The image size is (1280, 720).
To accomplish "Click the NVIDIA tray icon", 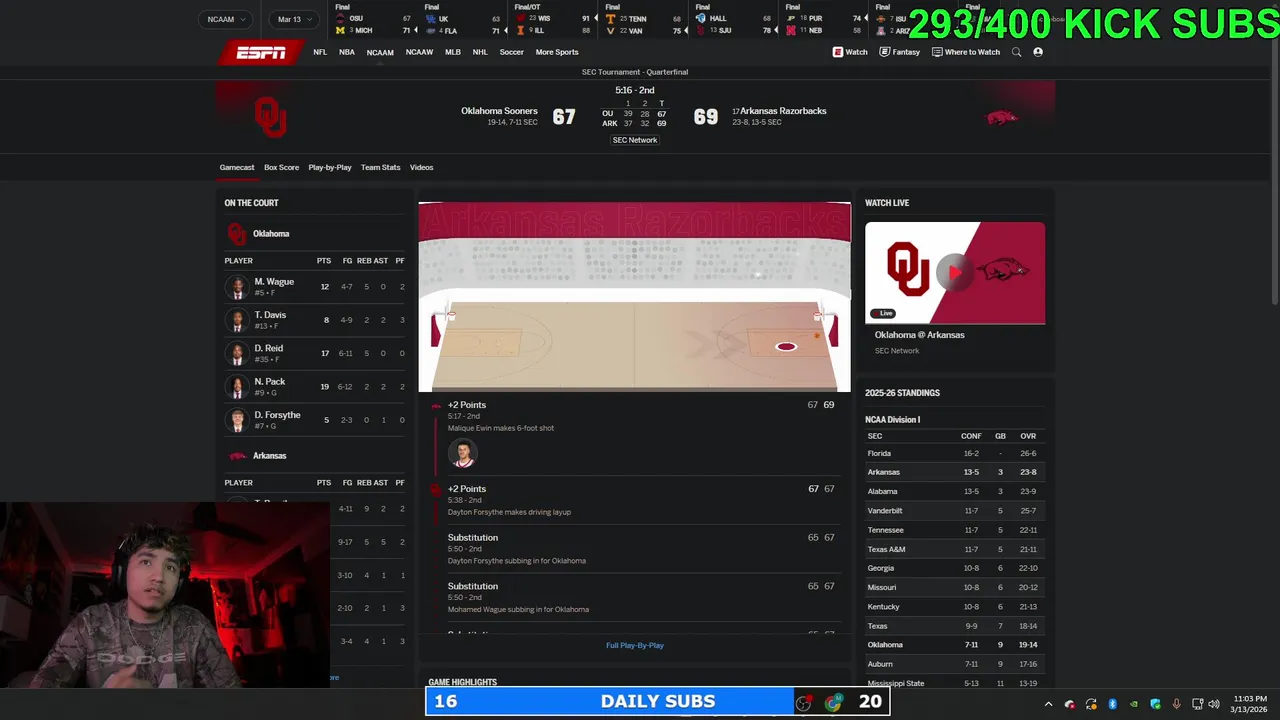I will pyautogui.click(x=1133, y=704).
